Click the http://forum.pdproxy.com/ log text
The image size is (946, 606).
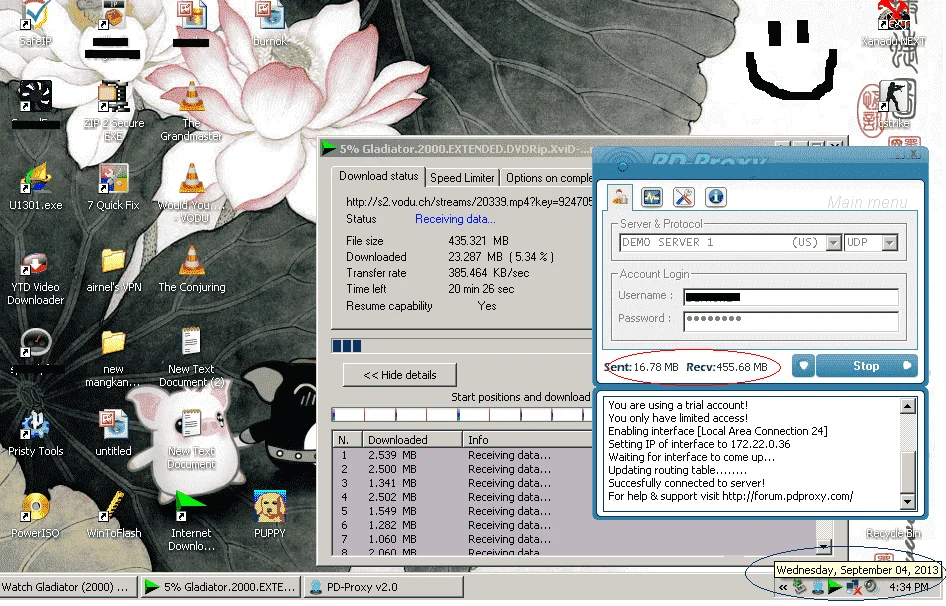click(787, 496)
